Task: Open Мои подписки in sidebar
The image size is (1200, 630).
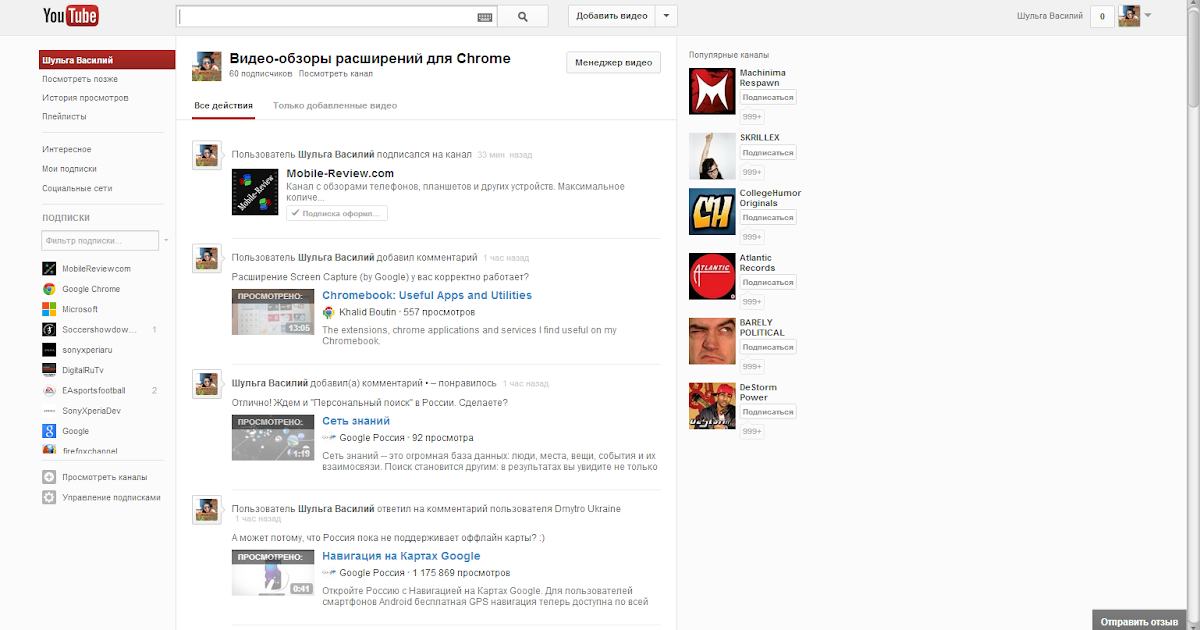Action: [x=69, y=169]
